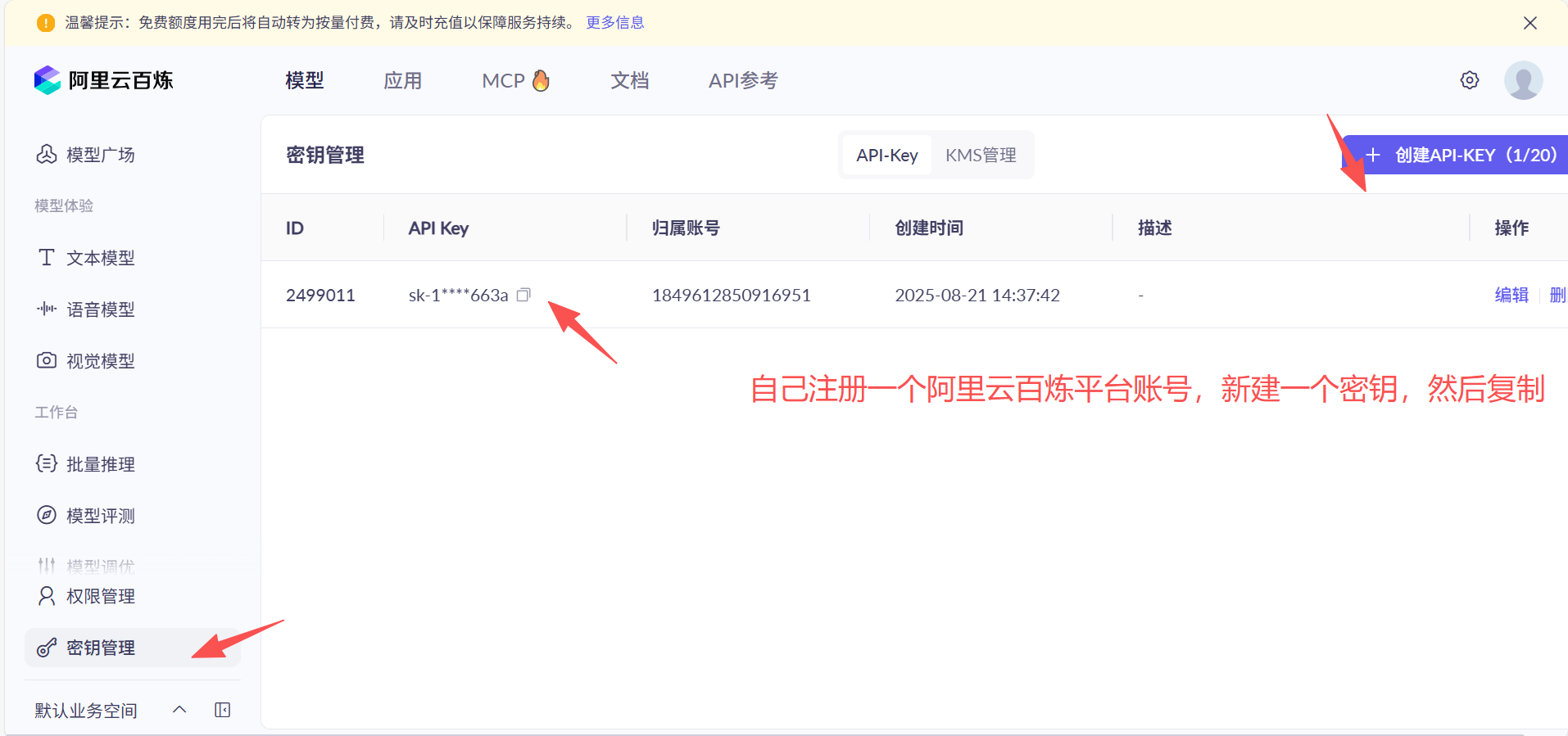Click the Alibaba Cloud Bailian logo
The height and width of the screenshot is (736, 1568).
[x=103, y=80]
